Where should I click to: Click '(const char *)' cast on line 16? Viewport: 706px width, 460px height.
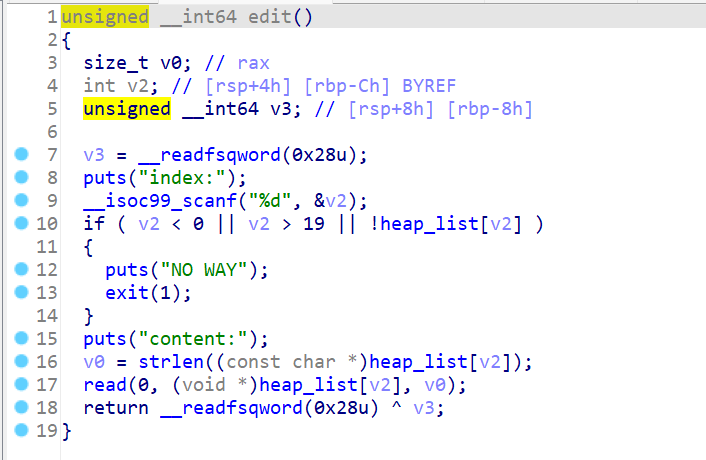click(293, 362)
